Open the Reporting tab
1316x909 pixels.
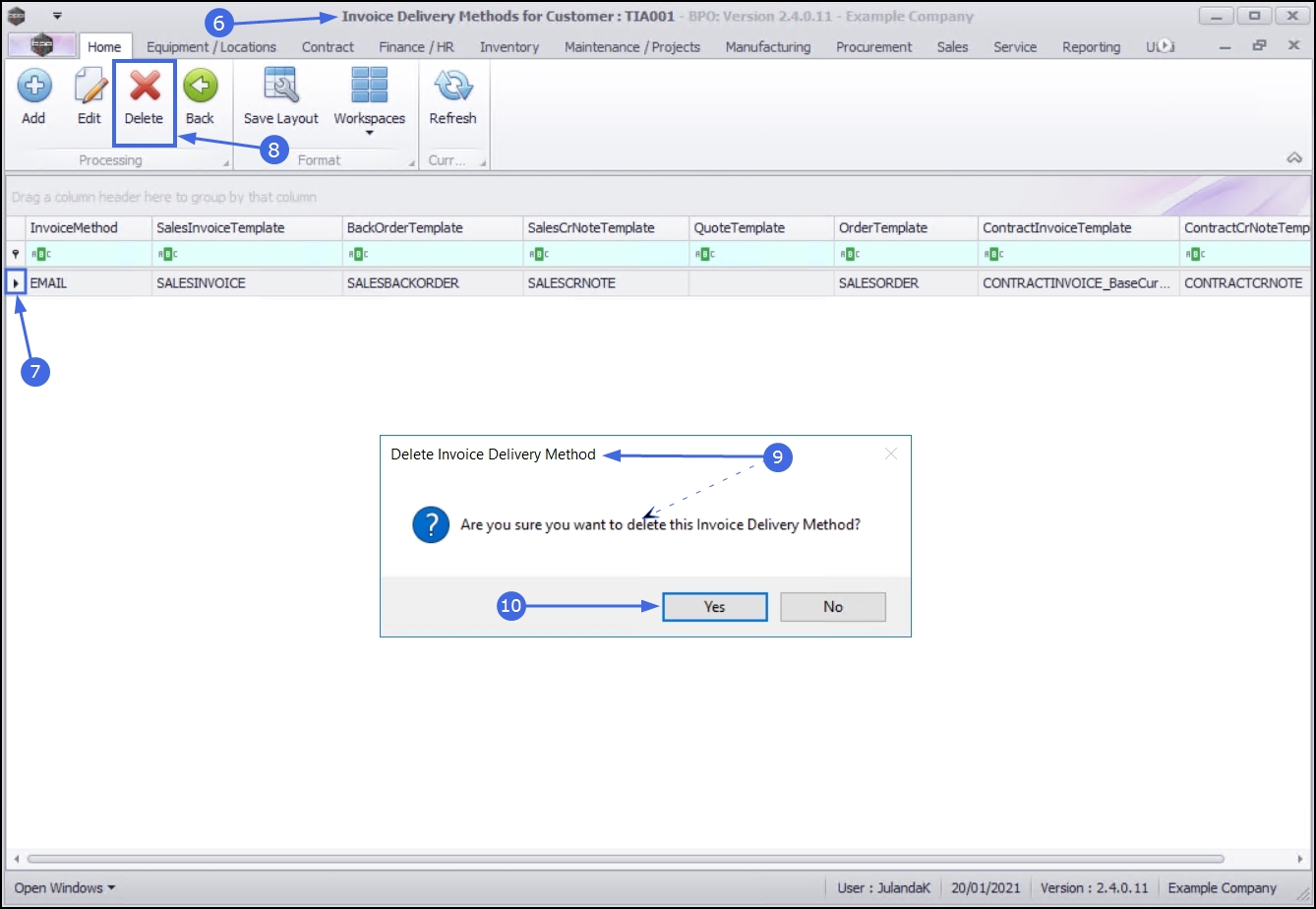click(1091, 46)
